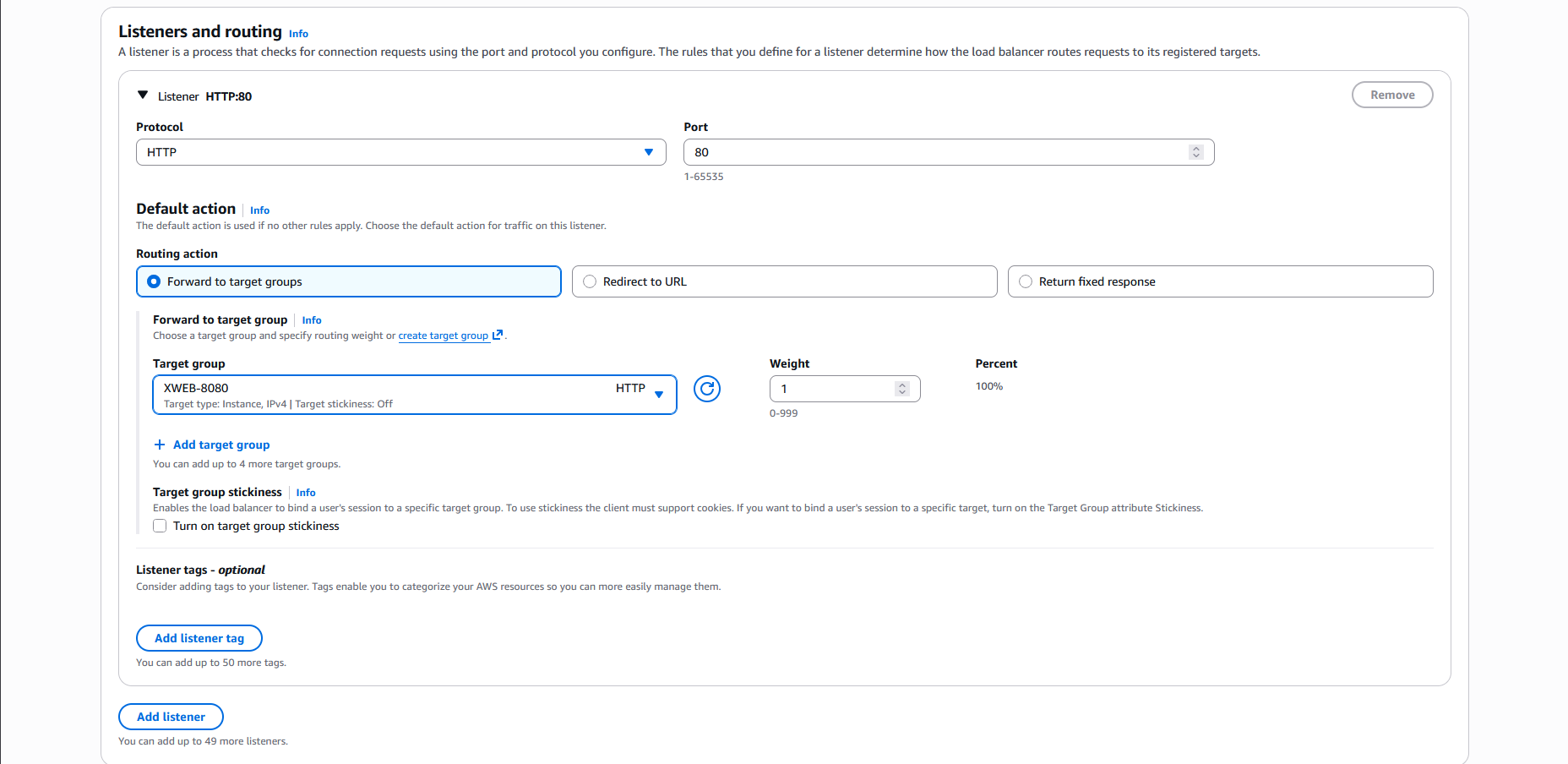Click the refresh target groups icon
The width and height of the screenshot is (1568, 764).
[706, 389]
